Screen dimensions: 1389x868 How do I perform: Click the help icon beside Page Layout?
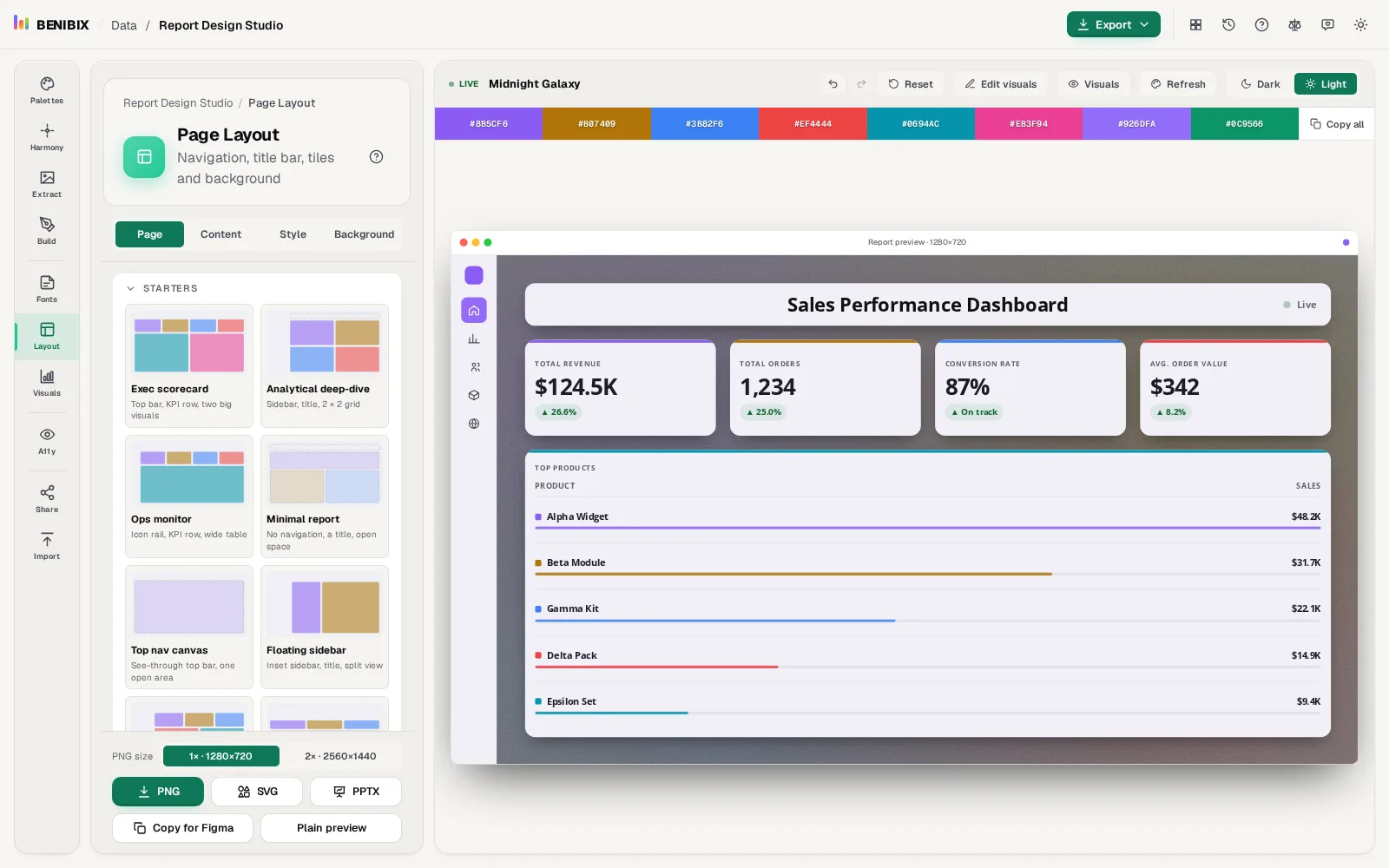(x=376, y=157)
